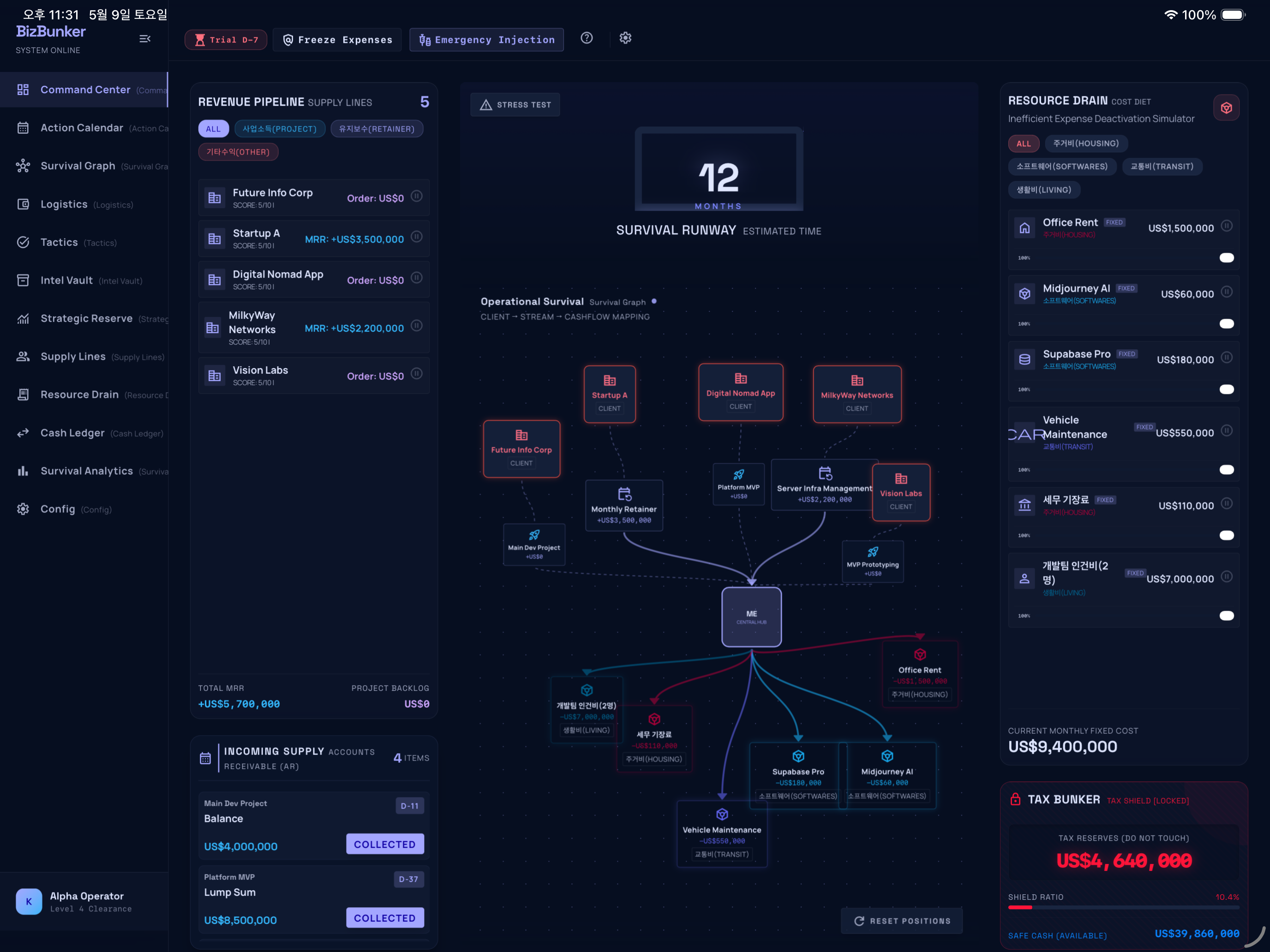
Task: Pause the Supabase Pro expense in Resource Drain
Action: pyautogui.click(x=1226, y=357)
